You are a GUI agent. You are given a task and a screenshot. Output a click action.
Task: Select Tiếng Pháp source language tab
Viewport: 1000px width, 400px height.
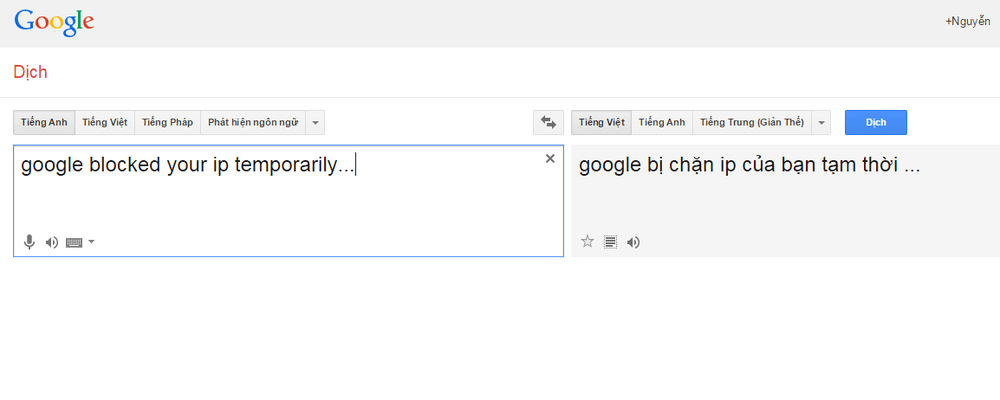168,122
